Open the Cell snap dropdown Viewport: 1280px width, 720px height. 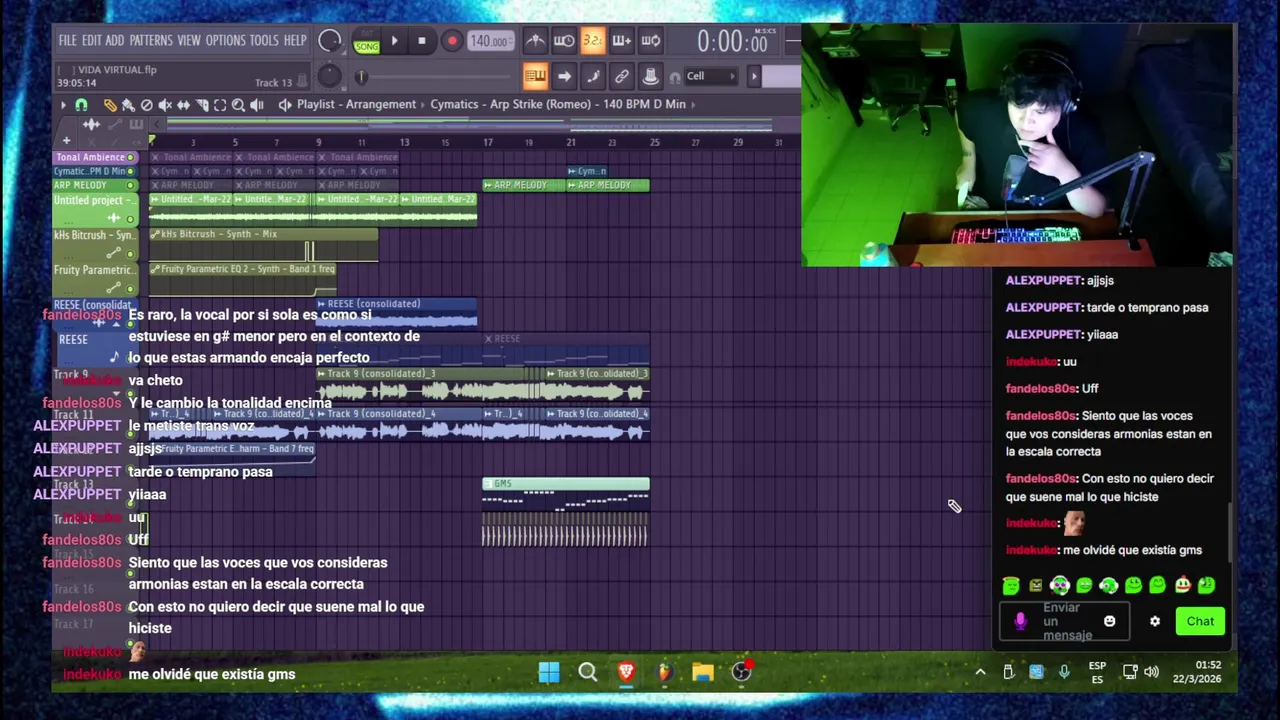click(710, 76)
